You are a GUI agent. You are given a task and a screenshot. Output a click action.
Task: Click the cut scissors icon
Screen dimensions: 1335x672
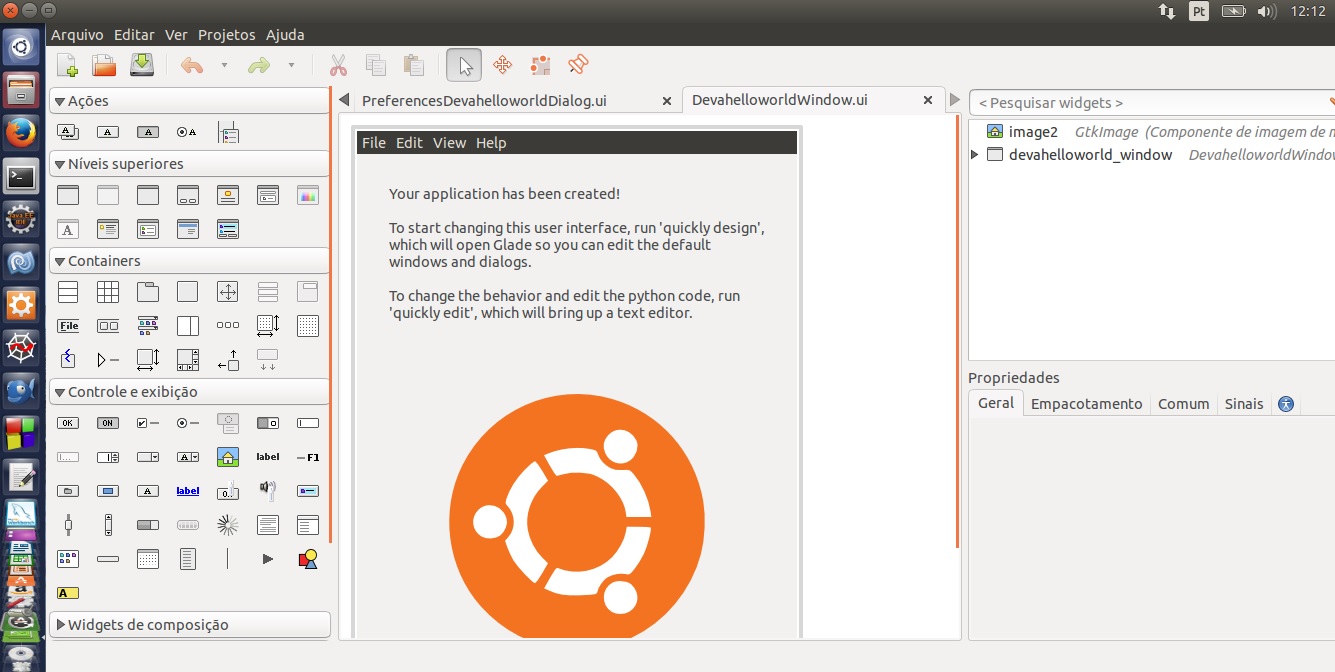point(338,66)
